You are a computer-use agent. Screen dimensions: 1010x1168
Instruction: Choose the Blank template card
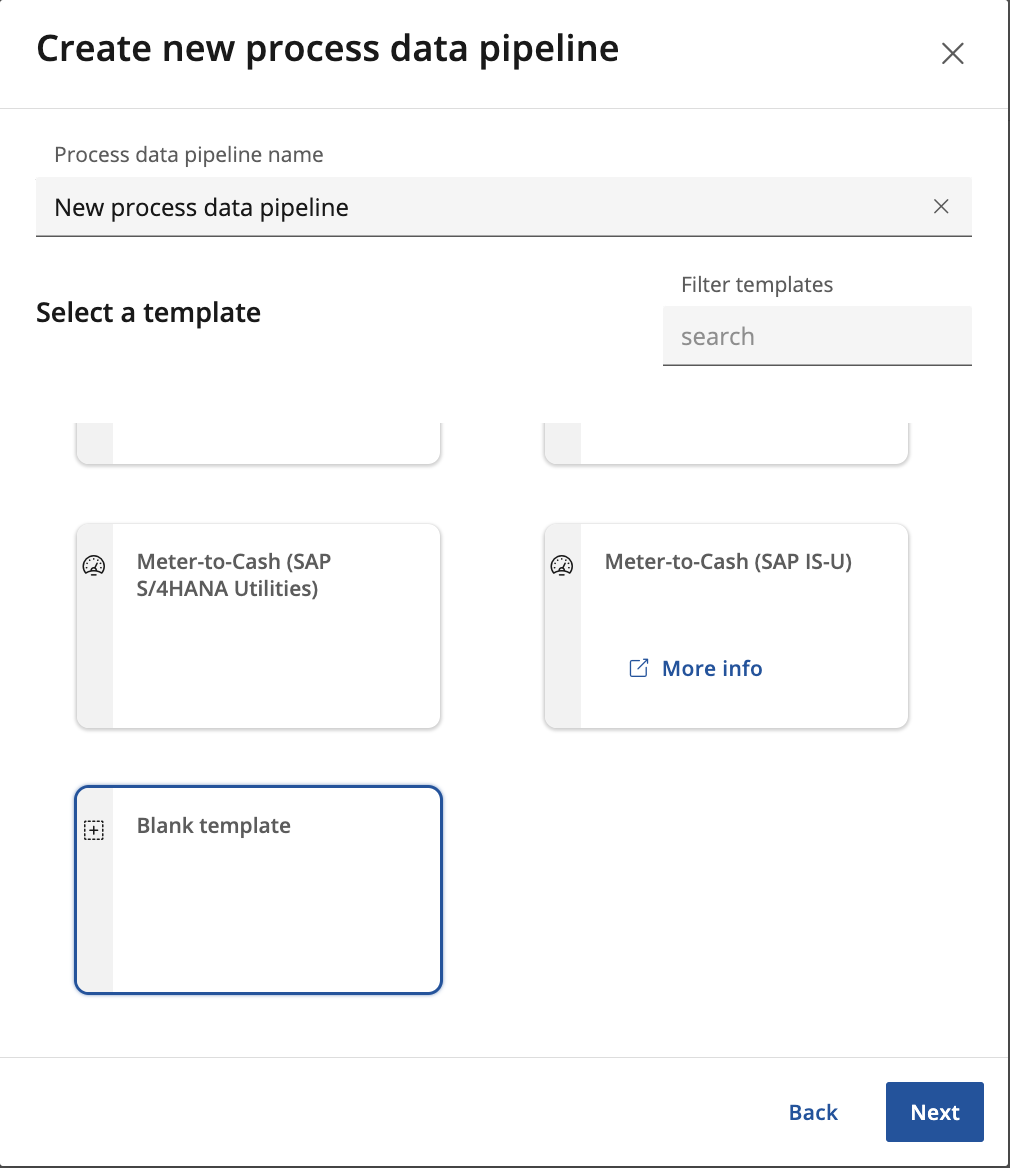pos(258,890)
